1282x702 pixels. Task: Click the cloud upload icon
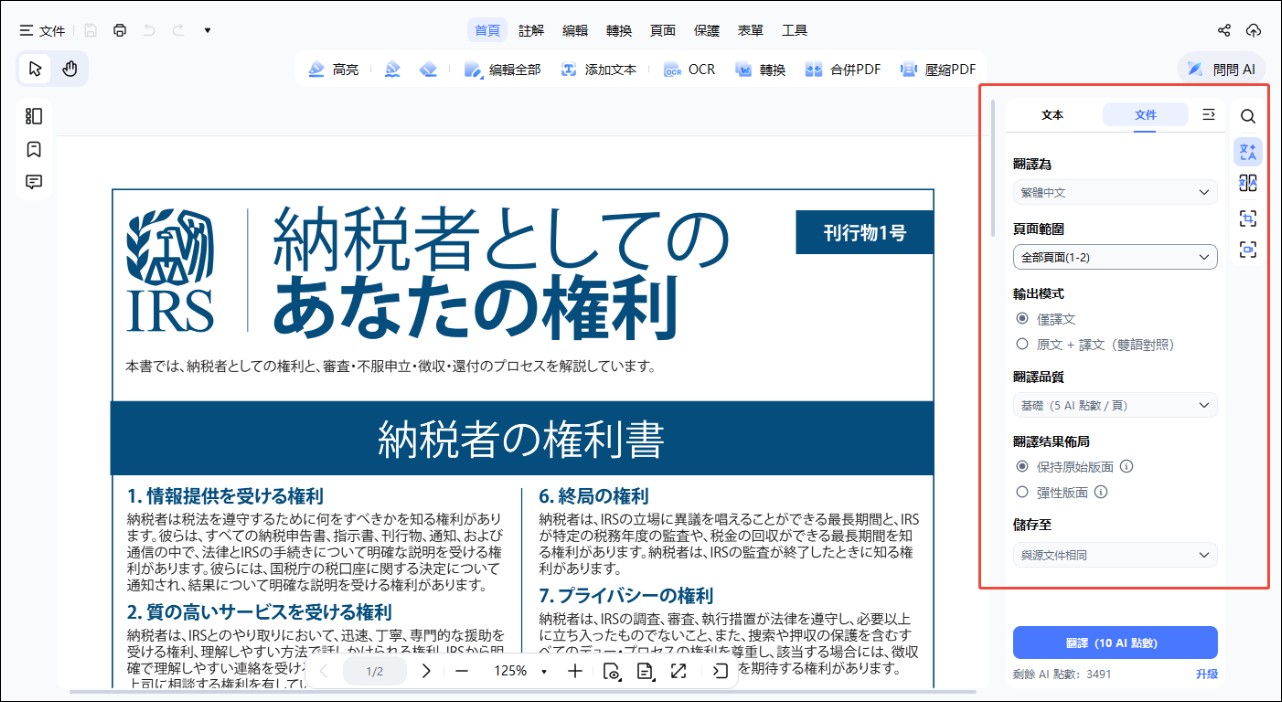(x=1254, y=30)
